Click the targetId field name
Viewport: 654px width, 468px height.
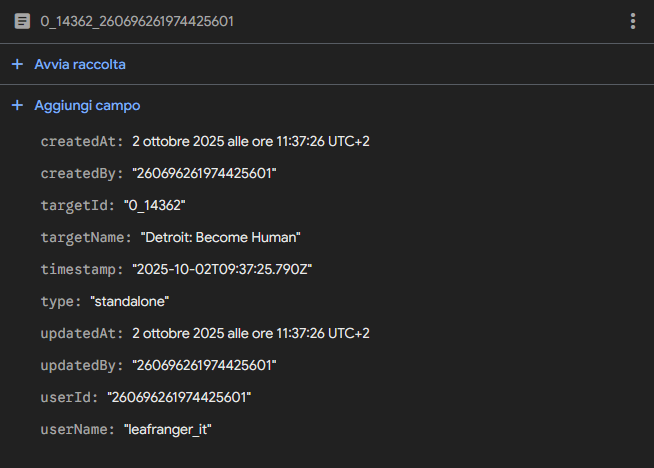[x=78, y=206]
